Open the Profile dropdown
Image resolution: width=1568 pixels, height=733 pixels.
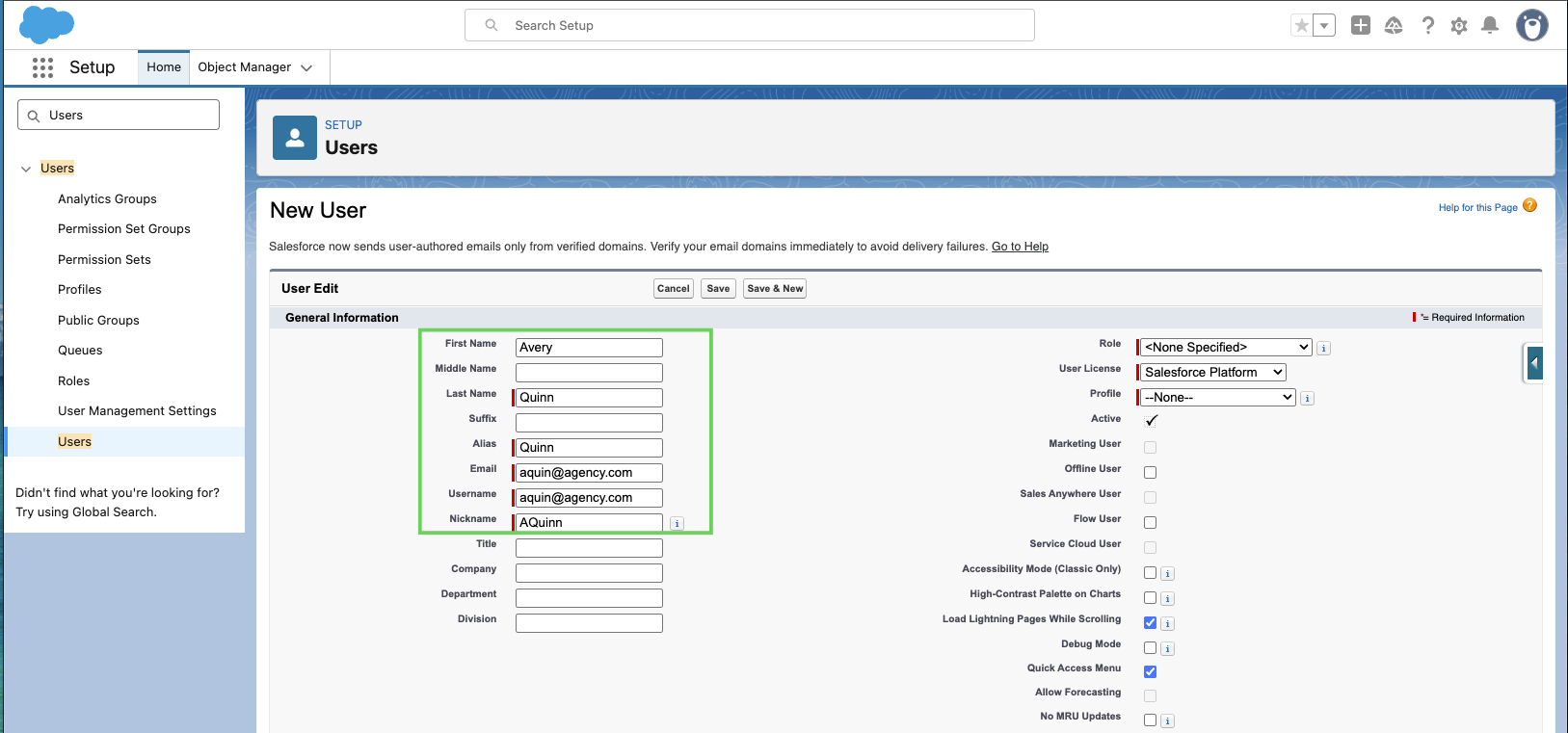(x=1218, y=398)
